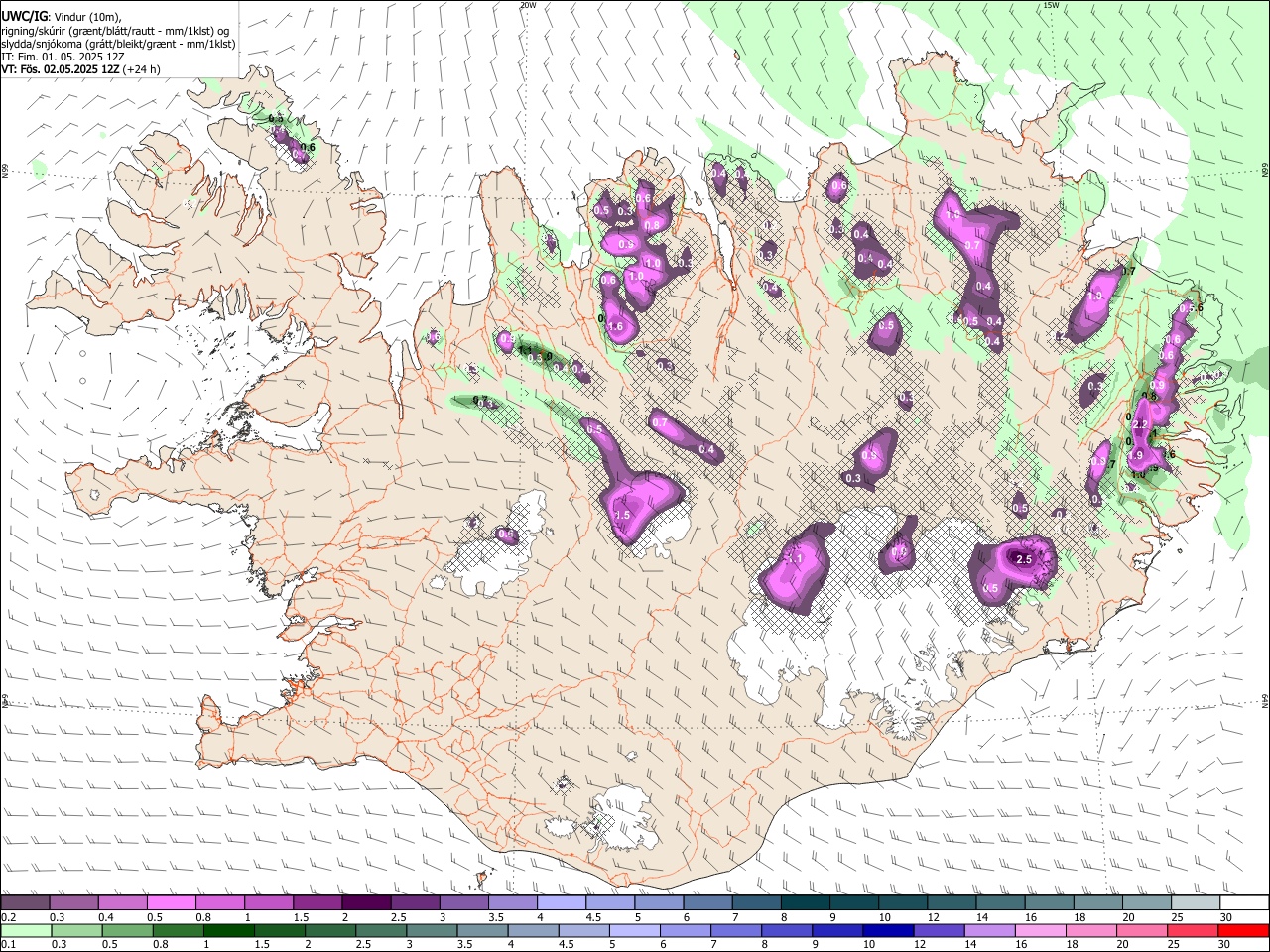Pick the lavender 4–4.5 snow scale swatch
Screen dimensions: 1270x952
click(x=563, y=903)
